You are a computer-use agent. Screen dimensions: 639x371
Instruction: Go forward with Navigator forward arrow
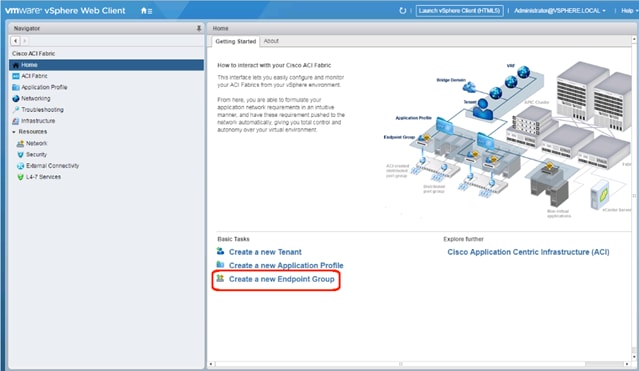(x=24, y=41)
